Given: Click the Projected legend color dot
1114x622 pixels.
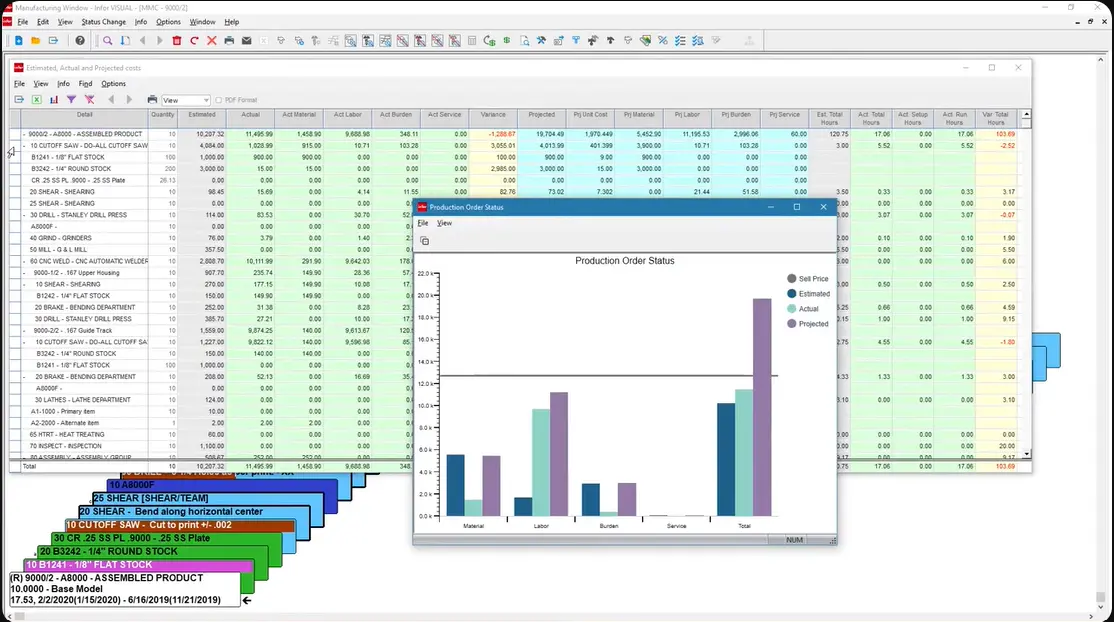Looking at the screenshot, I should coord(791,324).
